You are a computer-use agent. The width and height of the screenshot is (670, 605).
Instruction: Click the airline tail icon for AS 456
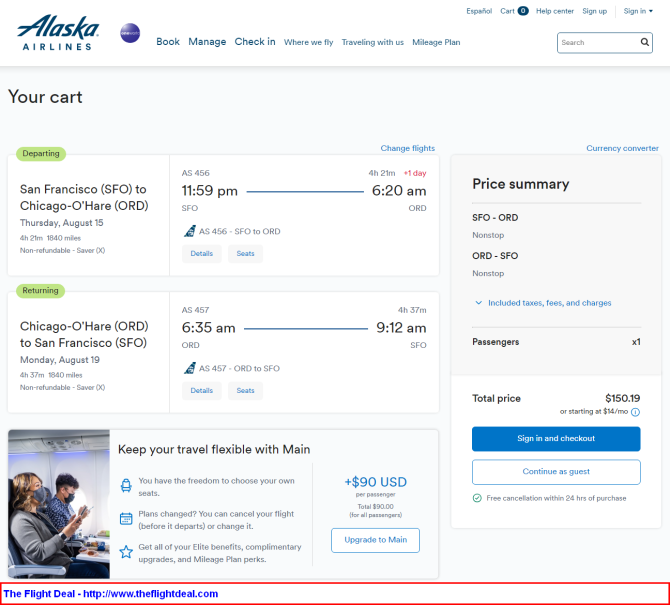pyautogui.click(x=190, y=231)
